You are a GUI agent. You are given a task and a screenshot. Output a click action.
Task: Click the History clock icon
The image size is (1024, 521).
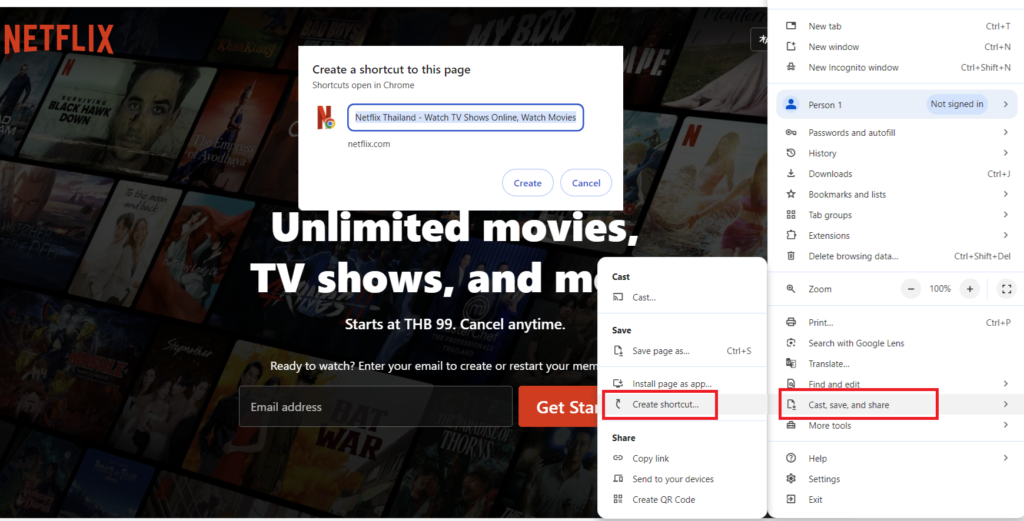(x=791, y=153)
